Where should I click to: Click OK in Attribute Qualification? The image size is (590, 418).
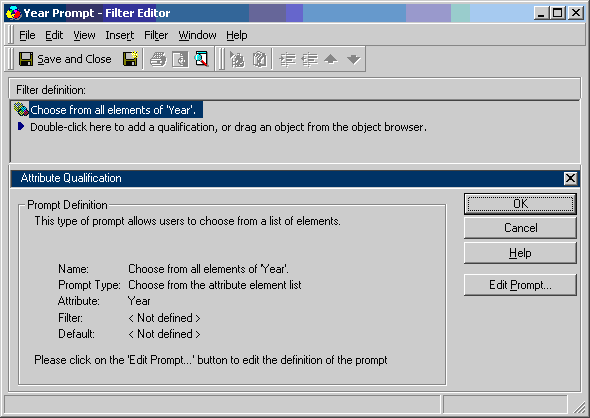(520, 204)
